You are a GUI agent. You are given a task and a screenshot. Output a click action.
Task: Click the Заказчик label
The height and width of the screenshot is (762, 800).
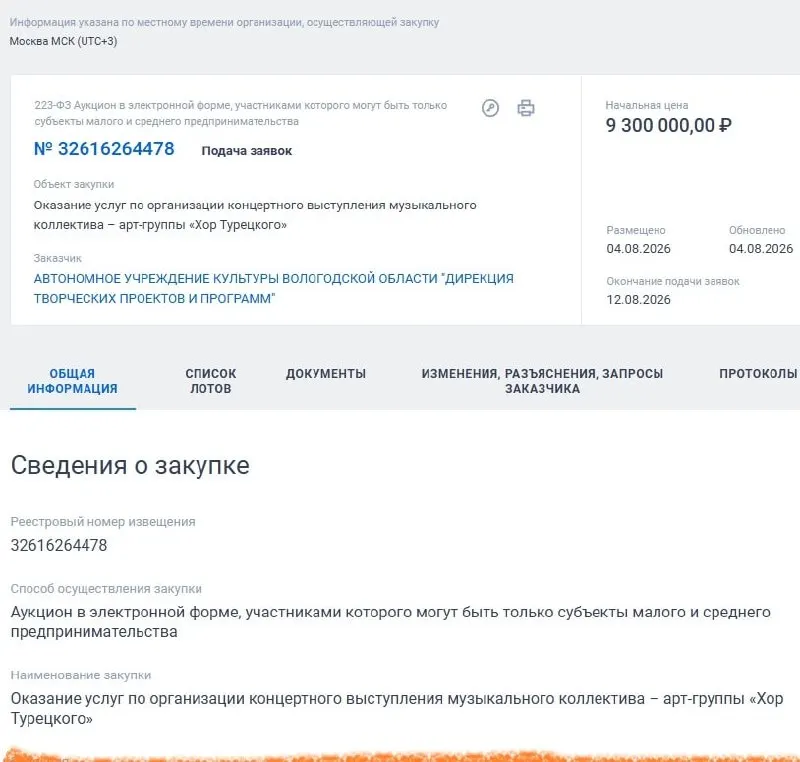pos(58,259)
